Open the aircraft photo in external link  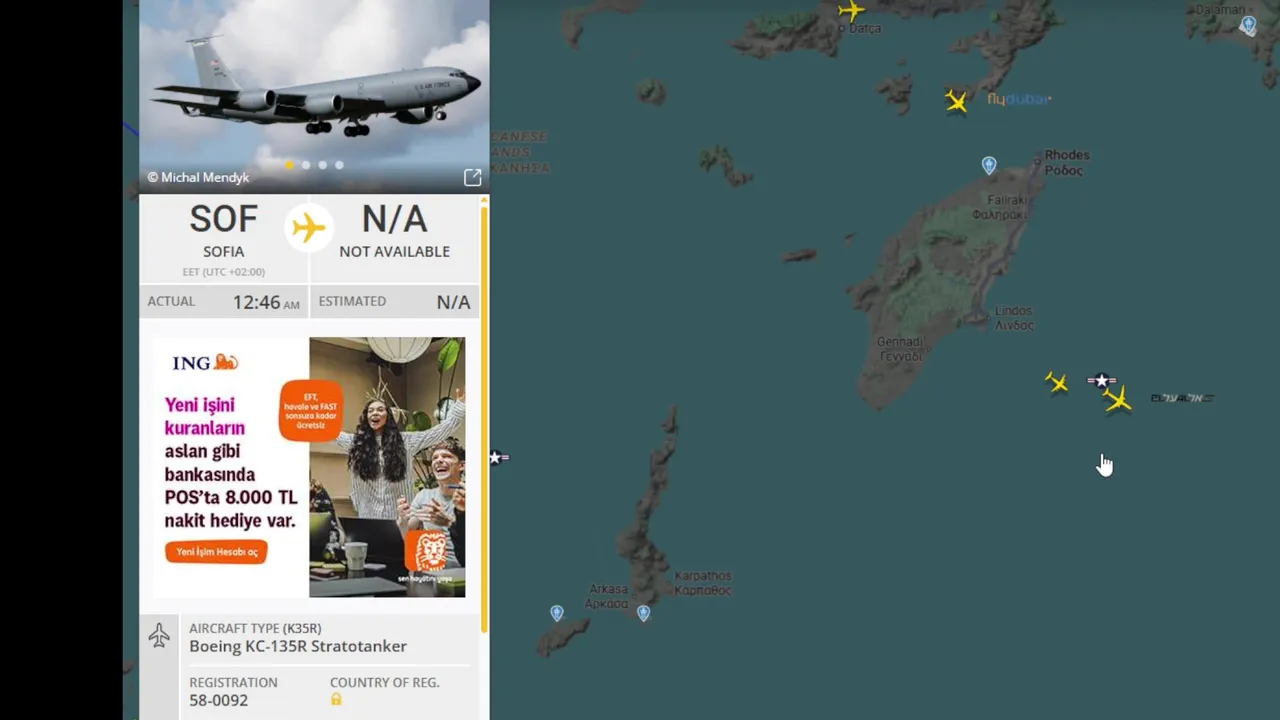point(473,177)
